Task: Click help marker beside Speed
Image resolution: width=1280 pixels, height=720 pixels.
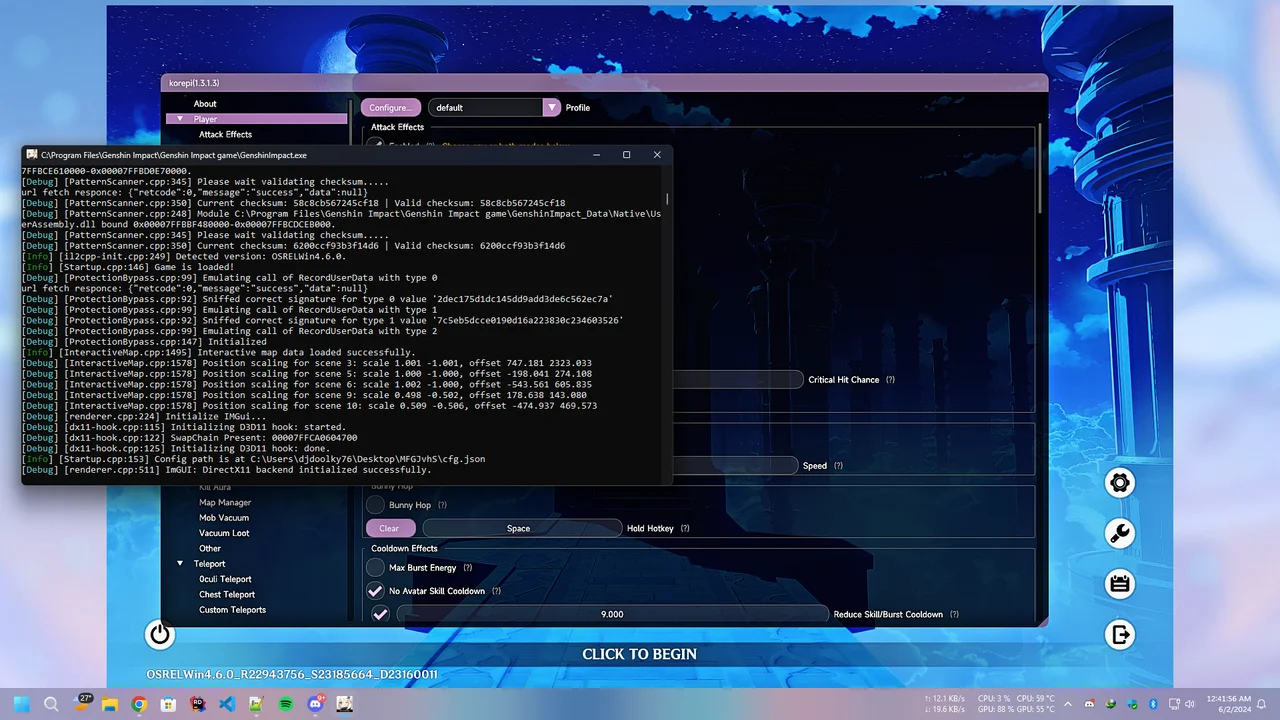Action: pyautogui.click(x=838, y=465)
